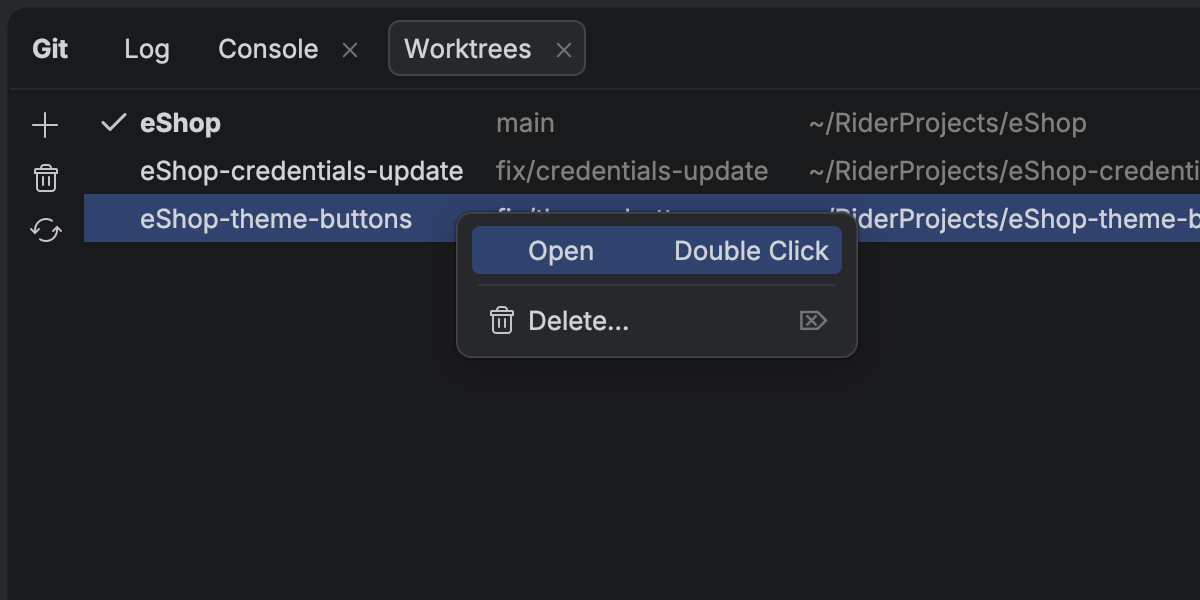
Task: Select the eShop-credentials-update worktree
Action: pos(301,171)
